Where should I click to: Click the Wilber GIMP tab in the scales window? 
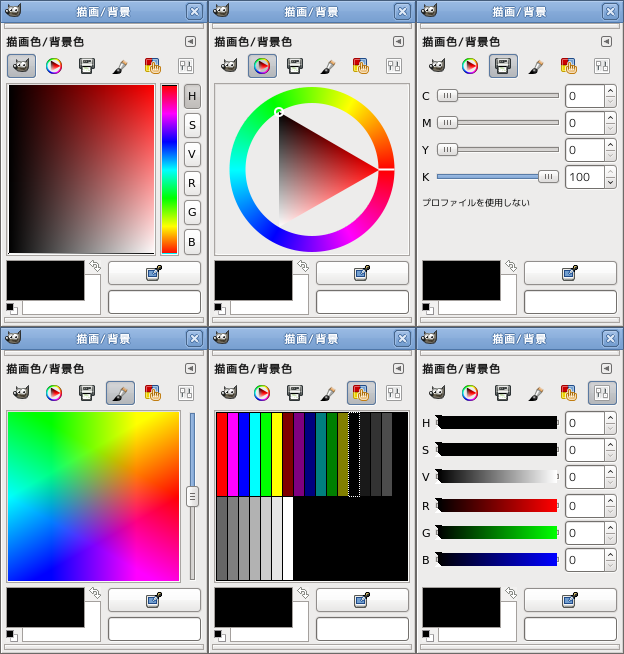click(x=437, y=393)
